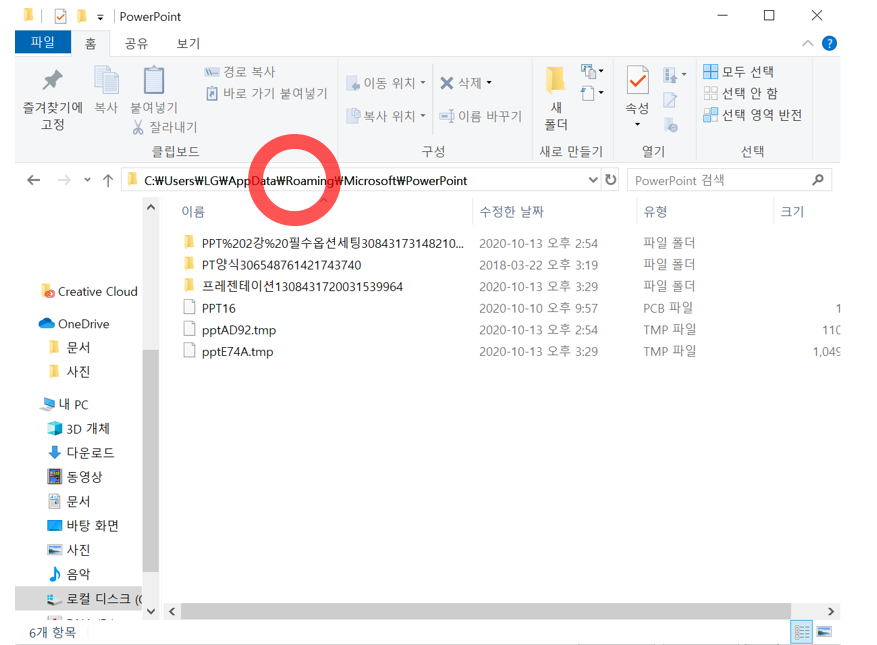Go up one folder level arrow
This screenshot has height=645, width=877.
point(108,180)
